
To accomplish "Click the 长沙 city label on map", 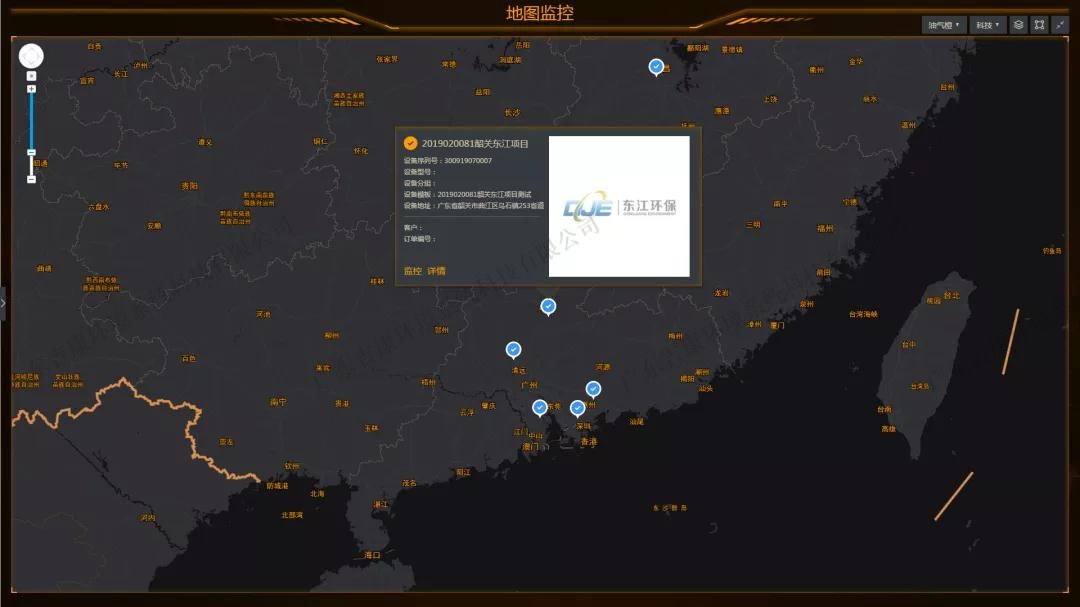I will tap(512, 112).
